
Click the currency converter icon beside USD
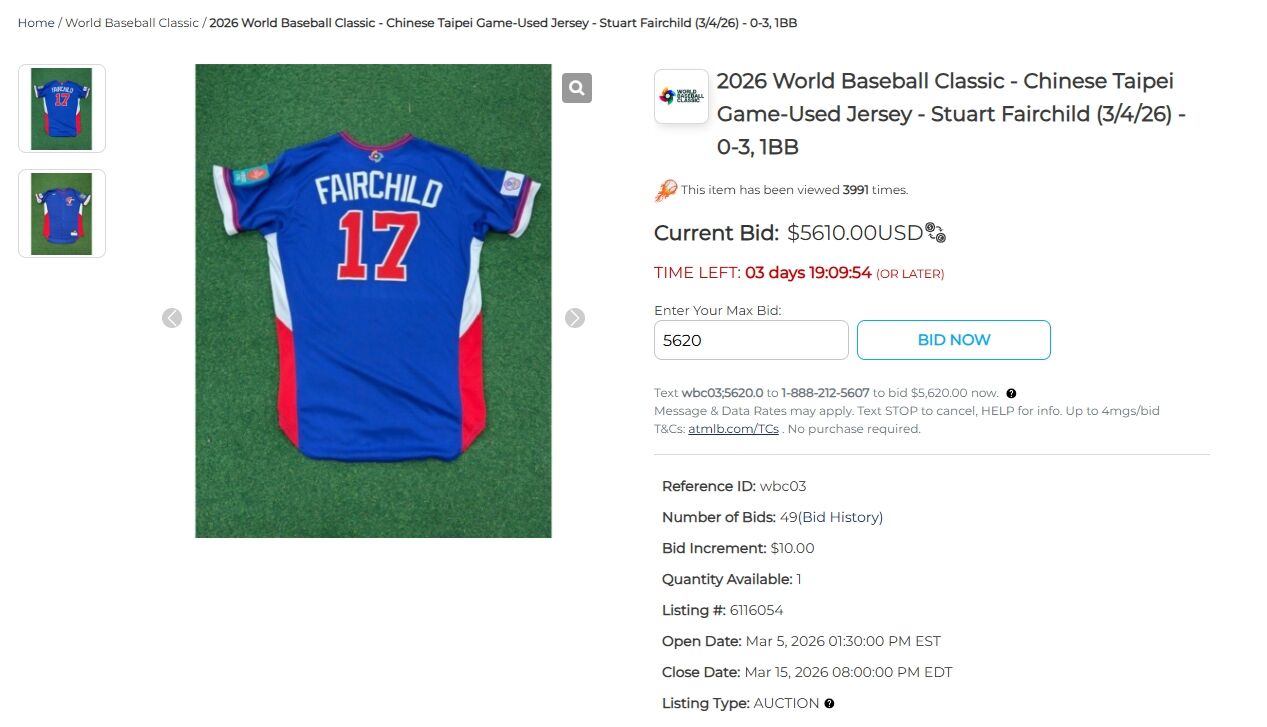936,233
